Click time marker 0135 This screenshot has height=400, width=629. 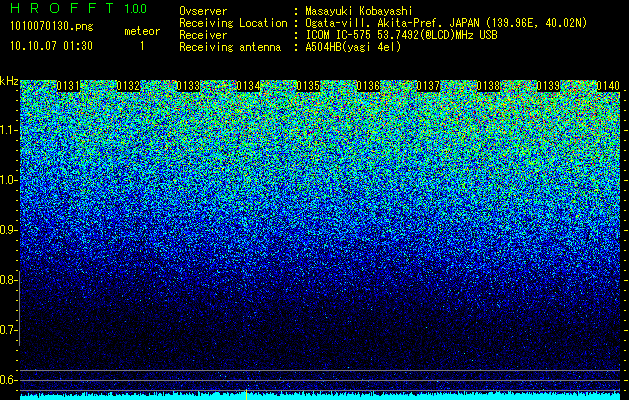point(308,86)
